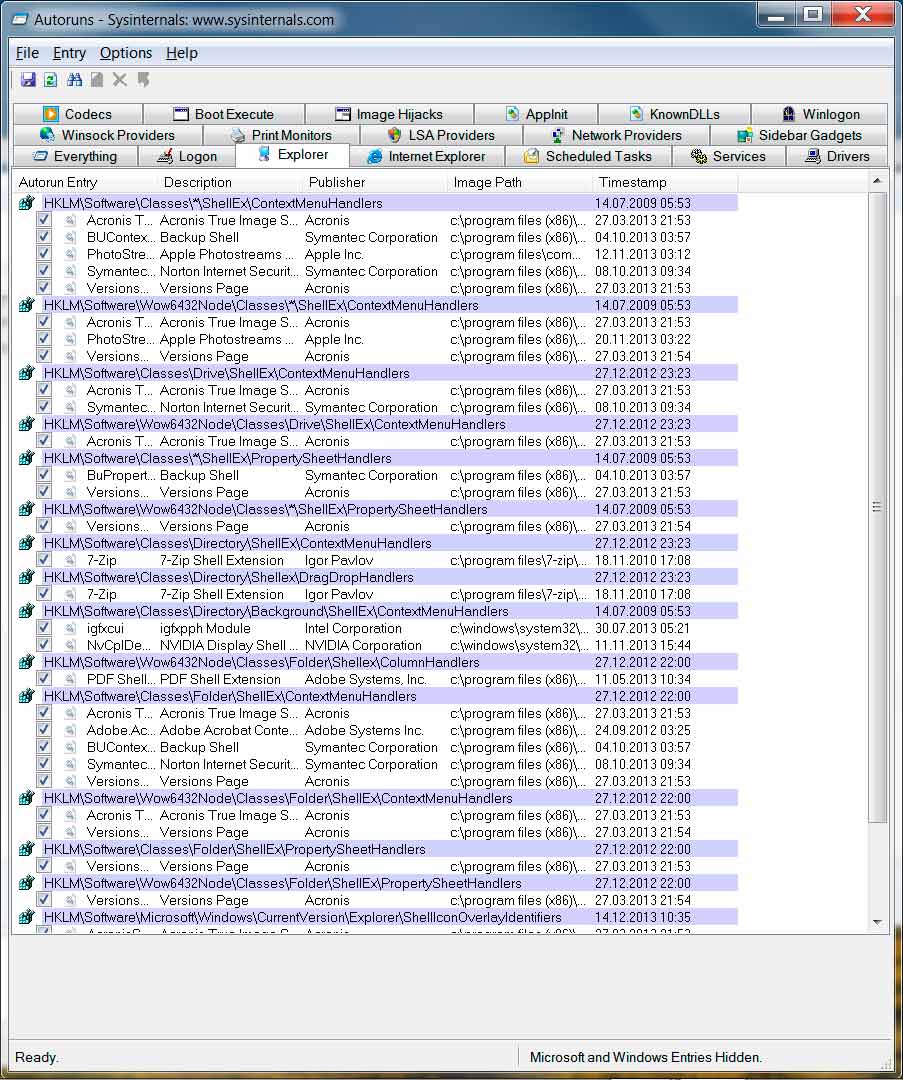903x1080 pixels.
Task: Open the Entry menu
Action: [x=69, y=53]
